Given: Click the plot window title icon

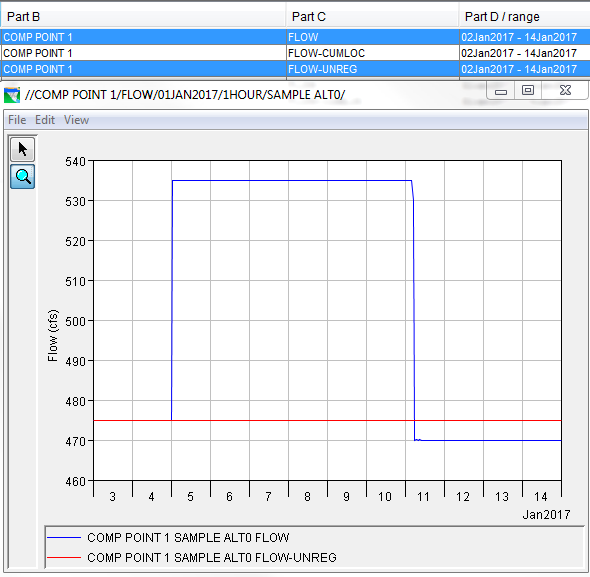Looking at the screenshot, I should pos(12,95).
